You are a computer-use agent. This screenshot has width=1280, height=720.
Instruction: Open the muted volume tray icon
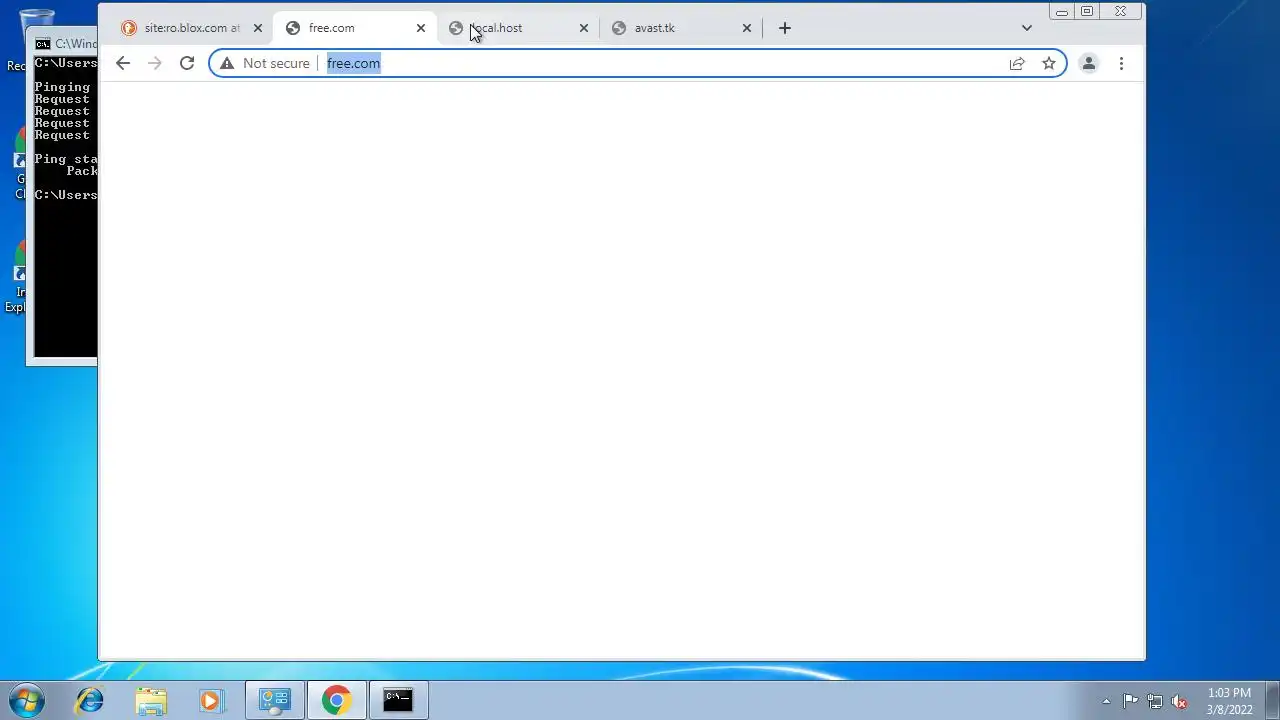tap(1180, 701)
